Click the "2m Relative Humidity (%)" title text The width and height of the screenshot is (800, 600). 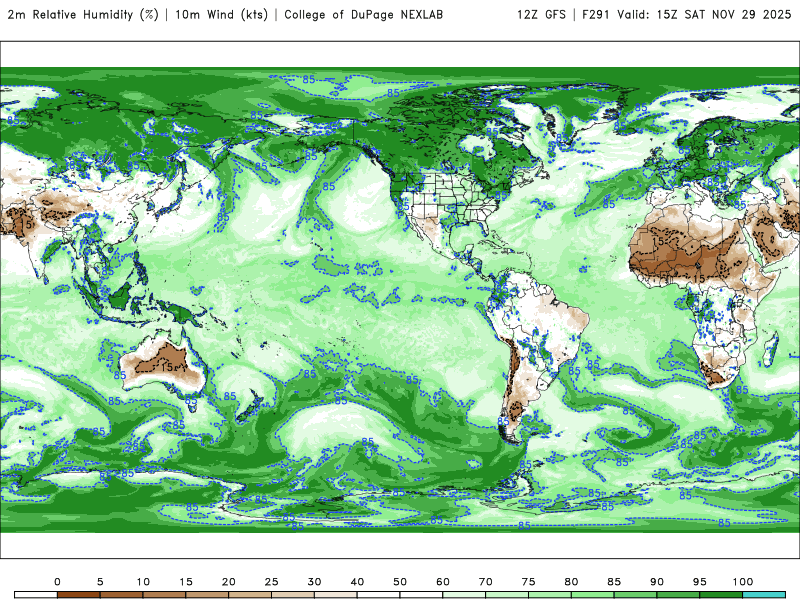tap(83, 15)
